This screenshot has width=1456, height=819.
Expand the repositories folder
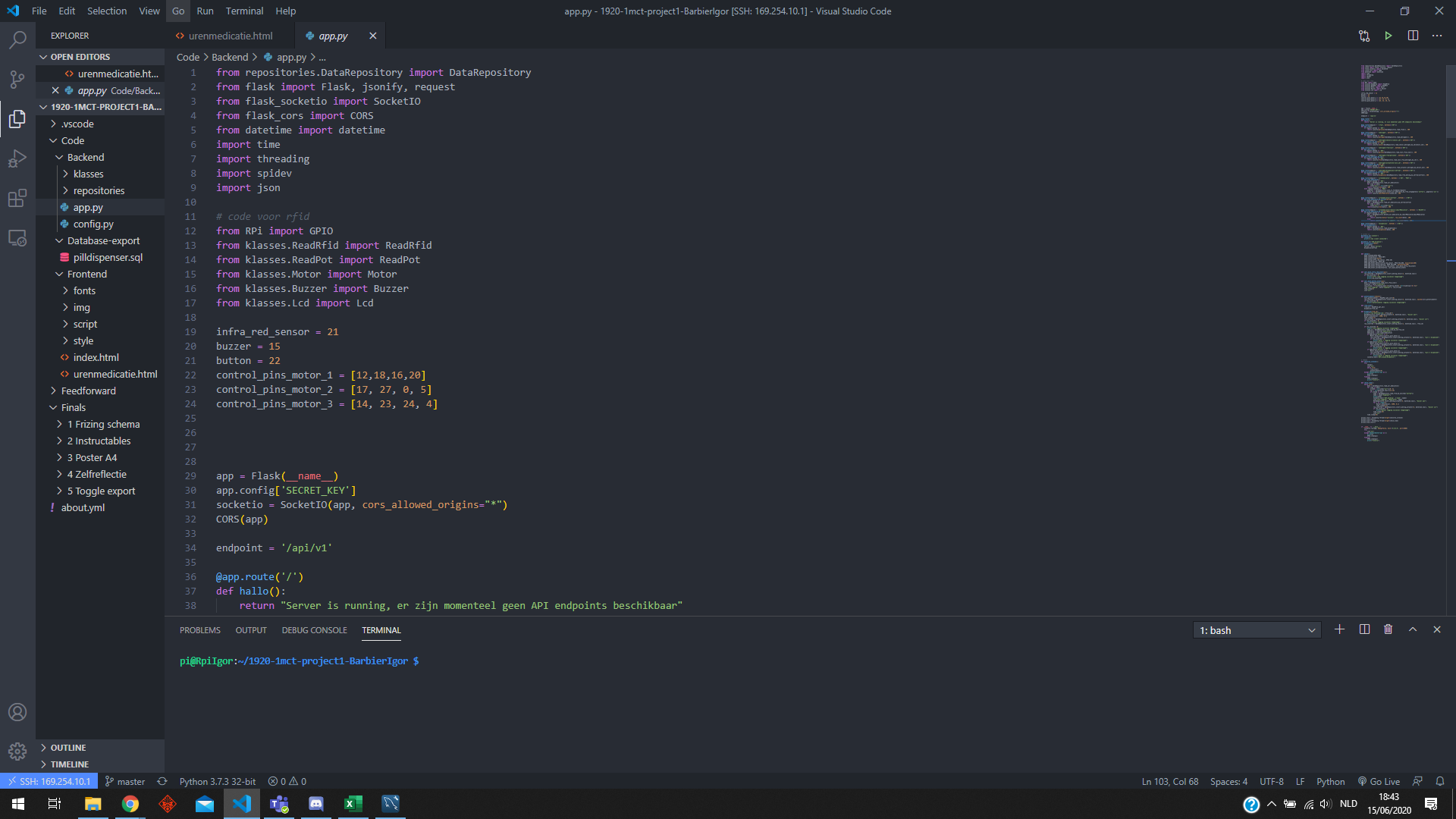point(100,190)
